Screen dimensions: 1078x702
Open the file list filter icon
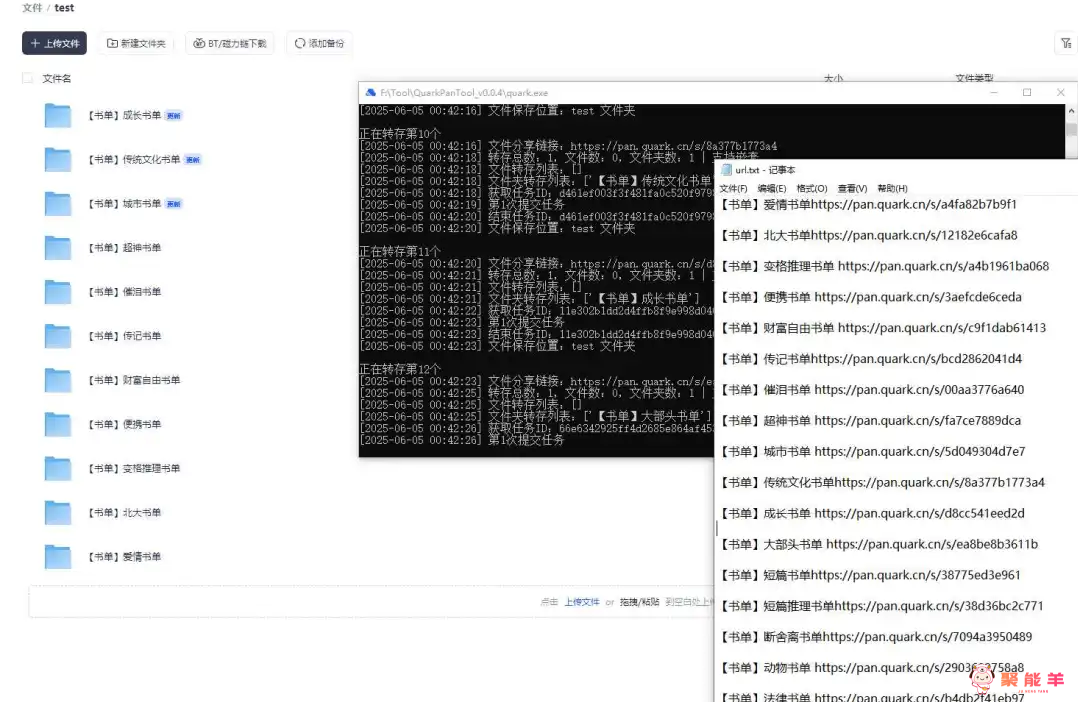(x=1066, y=43)
